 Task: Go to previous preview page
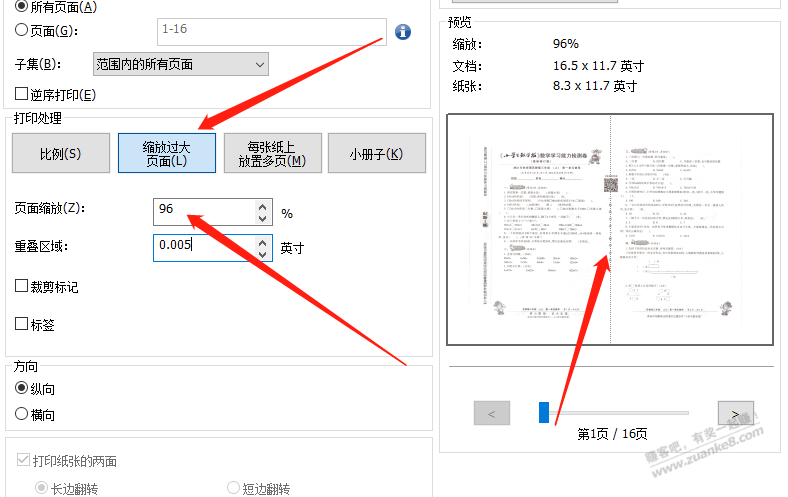(492, 412)
